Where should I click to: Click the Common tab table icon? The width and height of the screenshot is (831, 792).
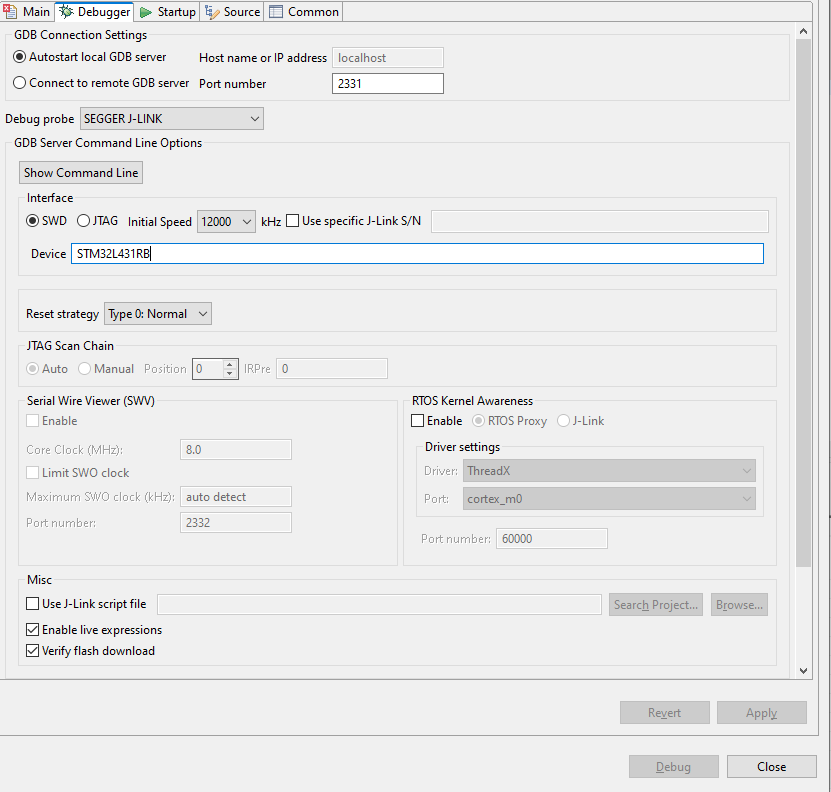pos(277,12)
